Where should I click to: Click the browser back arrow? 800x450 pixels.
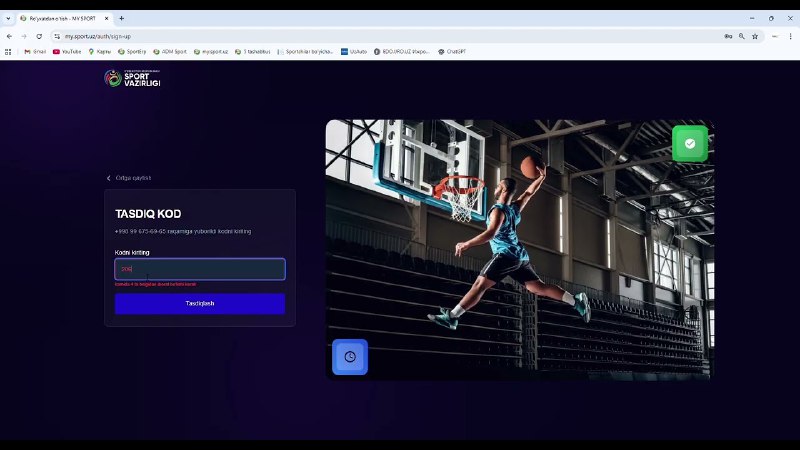9,36
